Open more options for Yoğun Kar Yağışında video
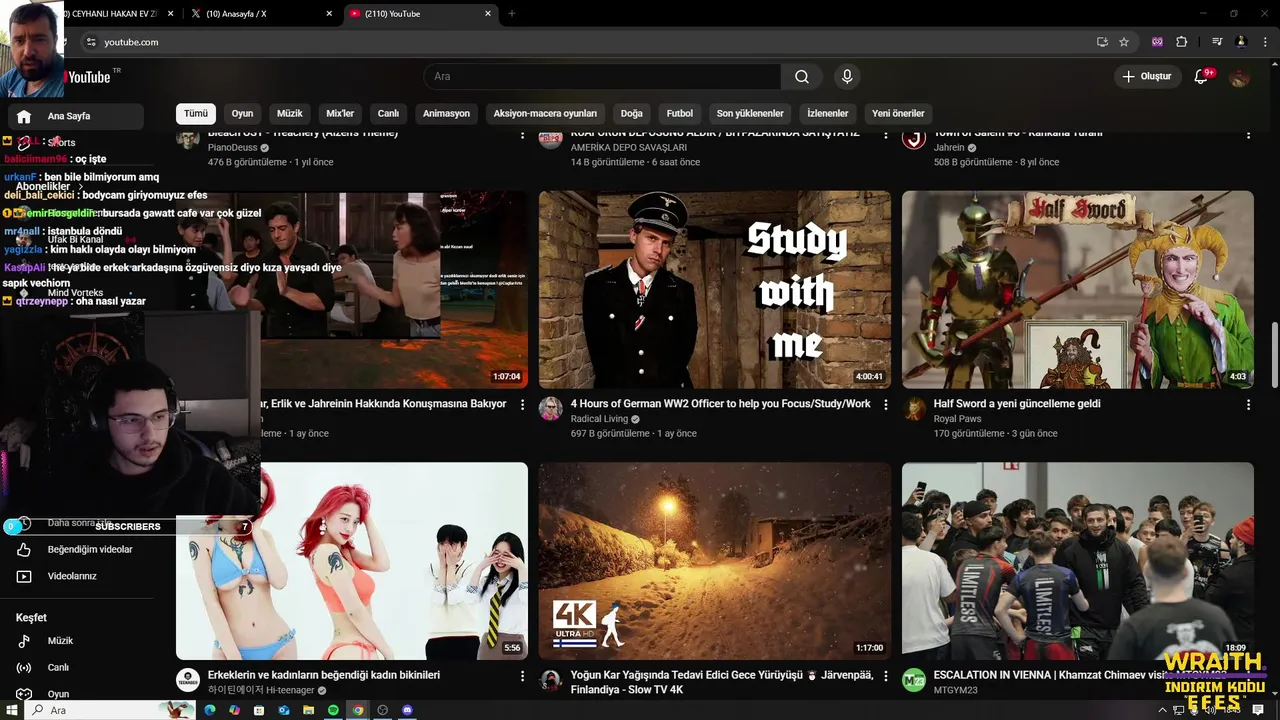Image resolution: width=1280 pixels, height=720 pixels. point(885,676)
